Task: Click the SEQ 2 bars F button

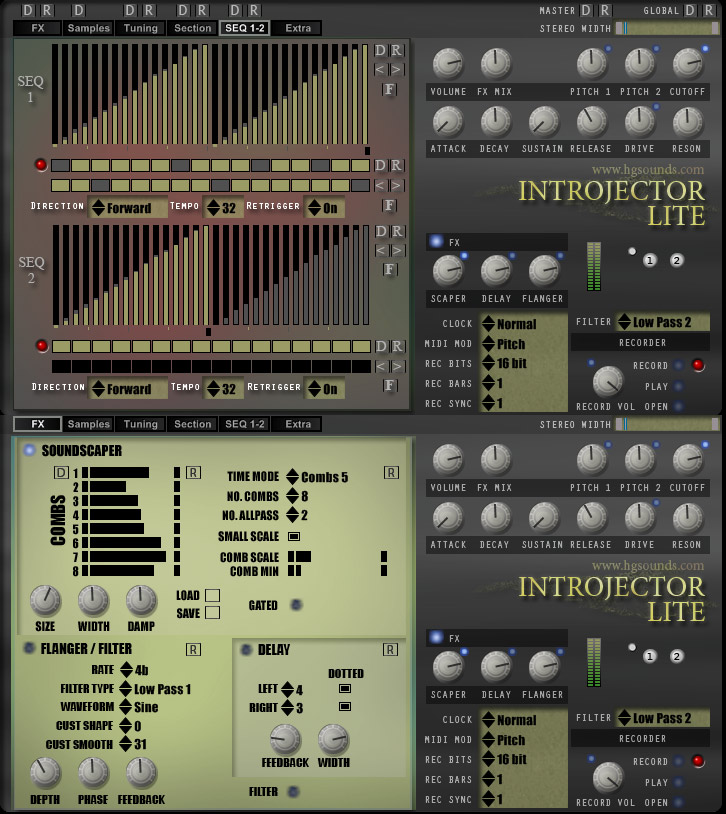Action: (x=389, y=269)
